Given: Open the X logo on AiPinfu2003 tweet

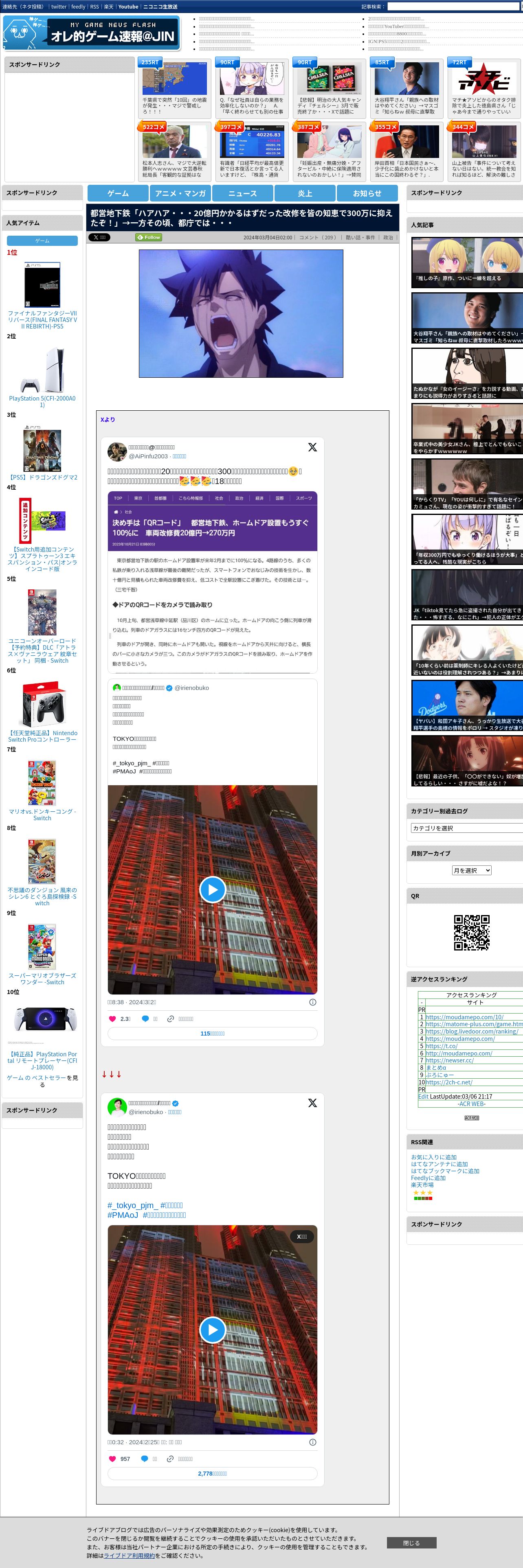Looking at the screenshot, I should (x=312, y=447).
